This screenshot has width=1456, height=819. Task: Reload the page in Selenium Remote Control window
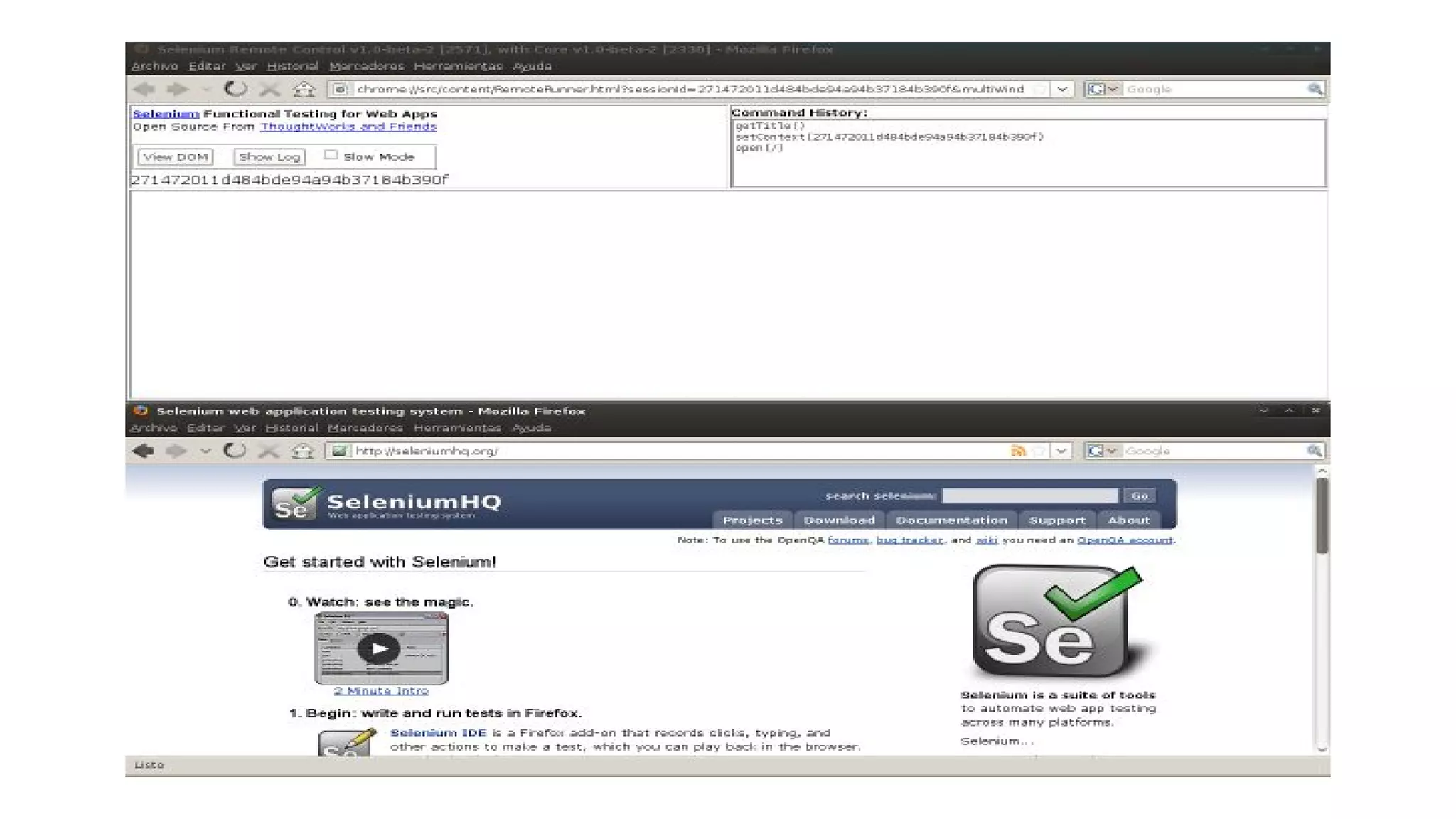pyautogui.click(x=236, y=89)
